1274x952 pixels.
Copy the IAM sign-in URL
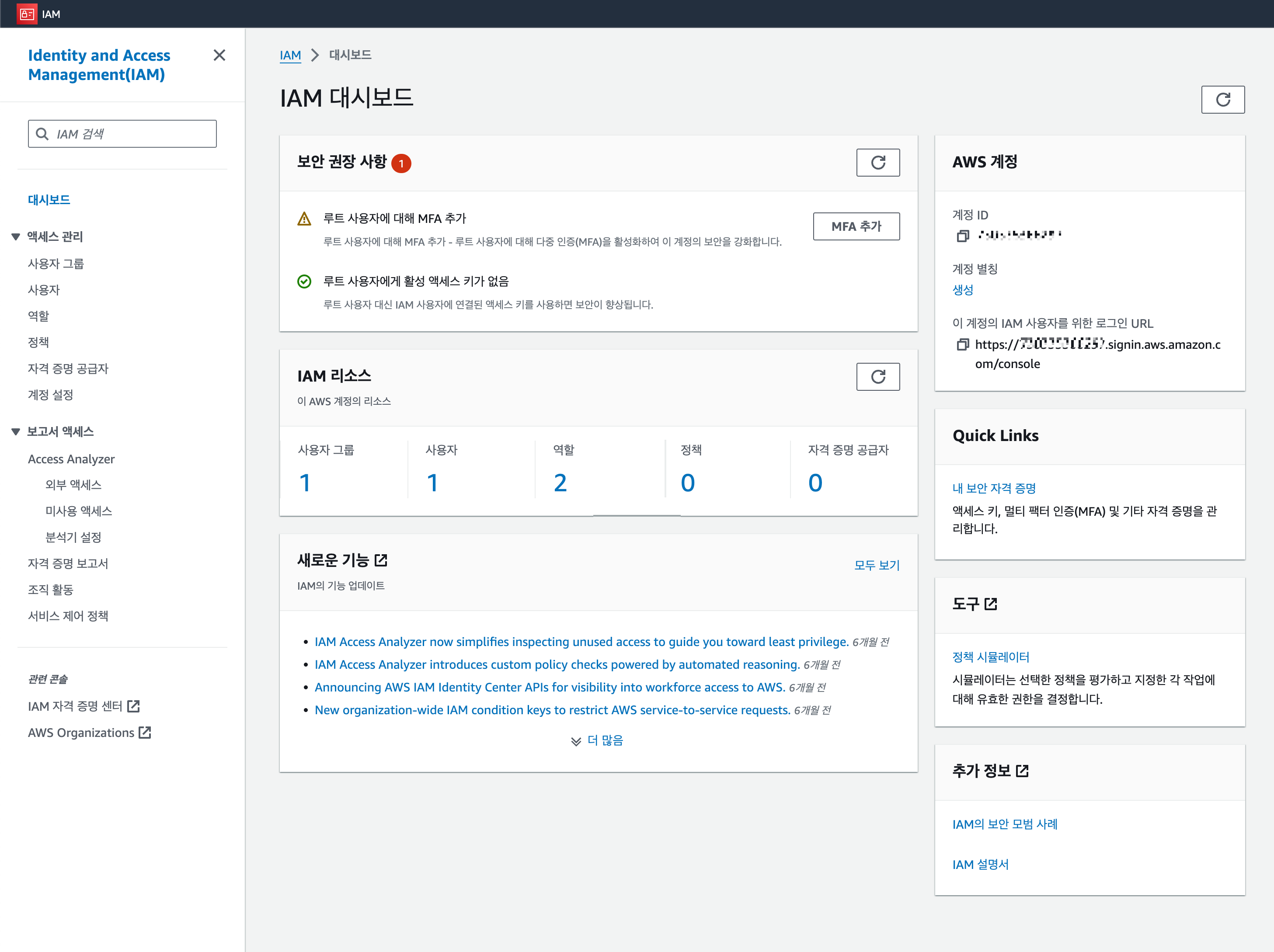click(962, 344)
